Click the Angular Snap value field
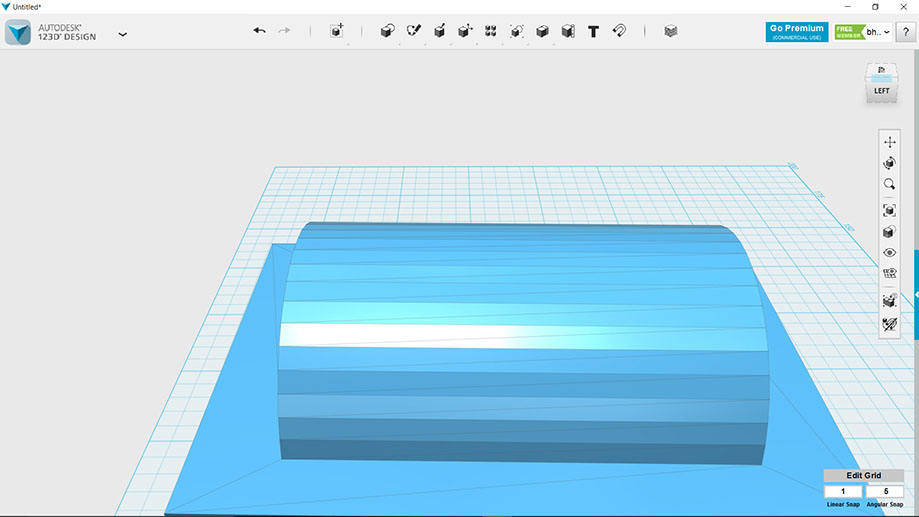The height and width of the screenshot is (517, 919). click(x=885, y=491)
